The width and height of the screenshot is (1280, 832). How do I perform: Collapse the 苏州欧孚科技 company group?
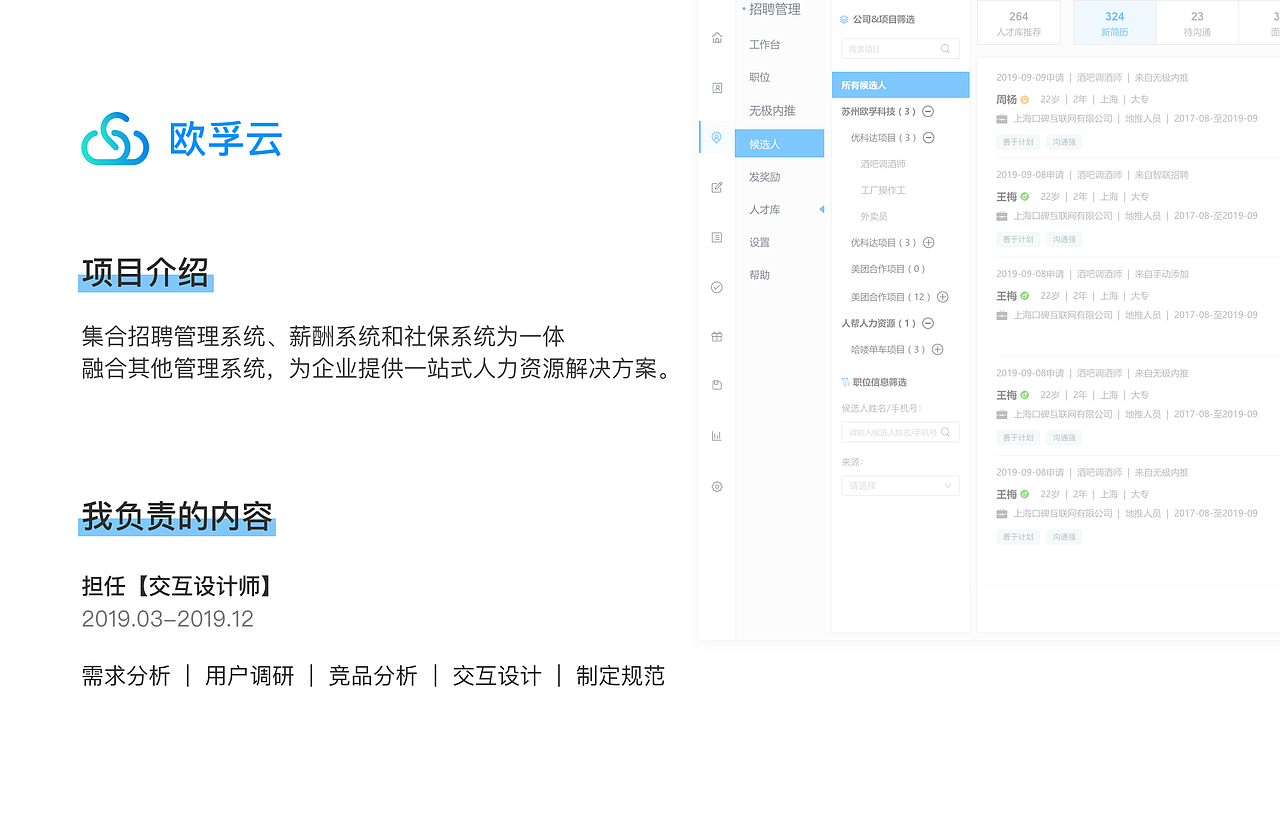[927, 111]
